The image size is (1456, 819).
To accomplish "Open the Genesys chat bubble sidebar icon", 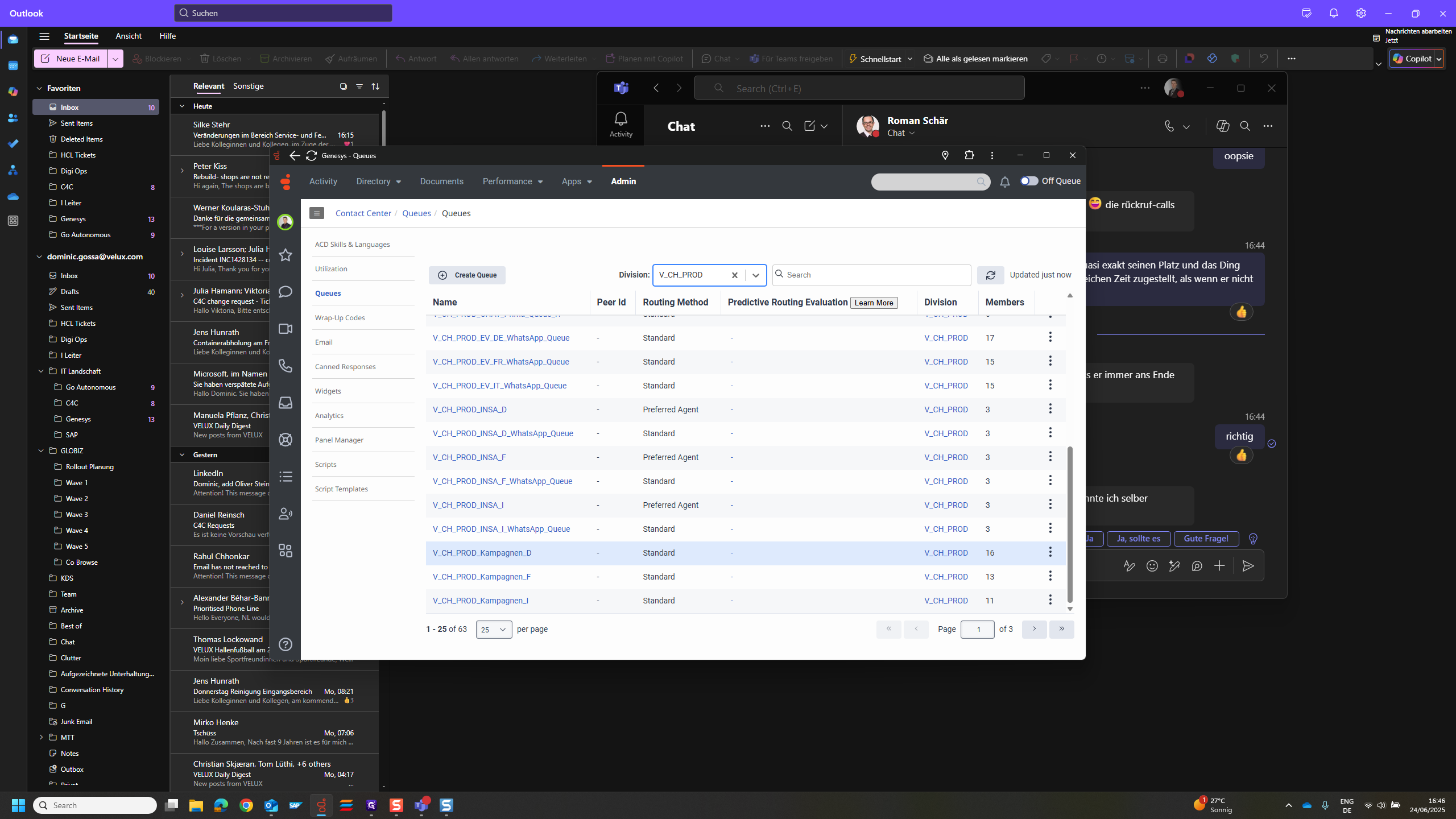I will (286, 292).
